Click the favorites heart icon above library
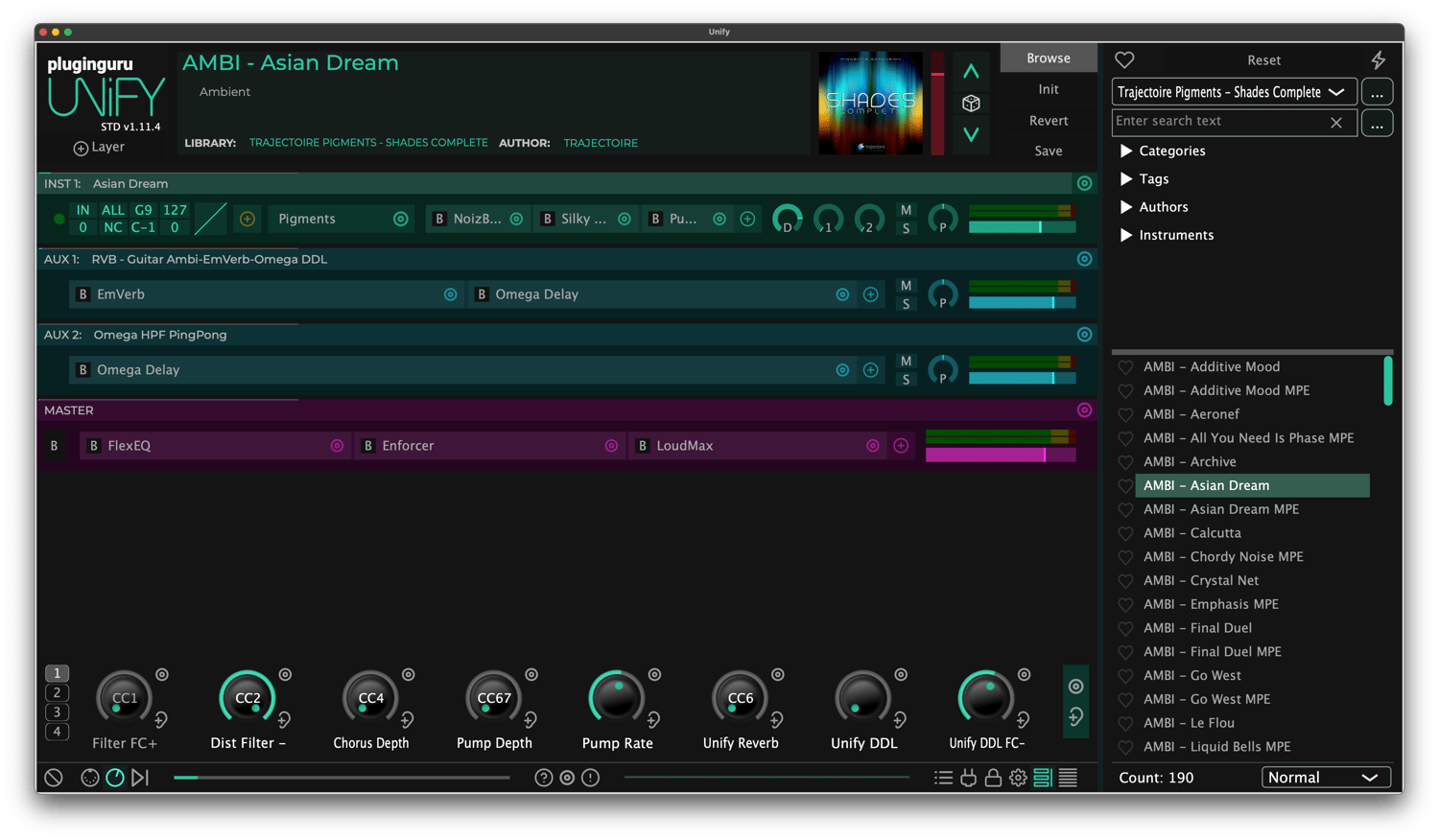 [1124, 60]
